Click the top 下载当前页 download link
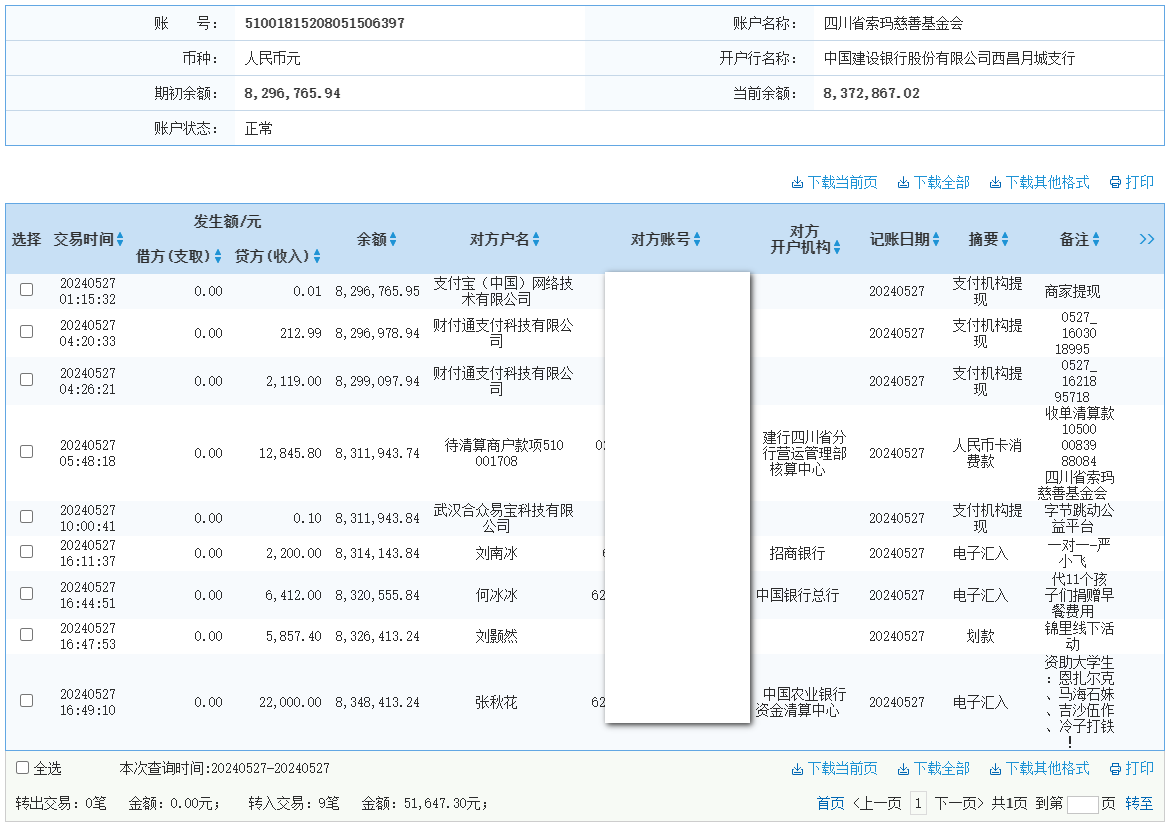The width and height of the screenshot is (1166, 824). coord(834,182)
